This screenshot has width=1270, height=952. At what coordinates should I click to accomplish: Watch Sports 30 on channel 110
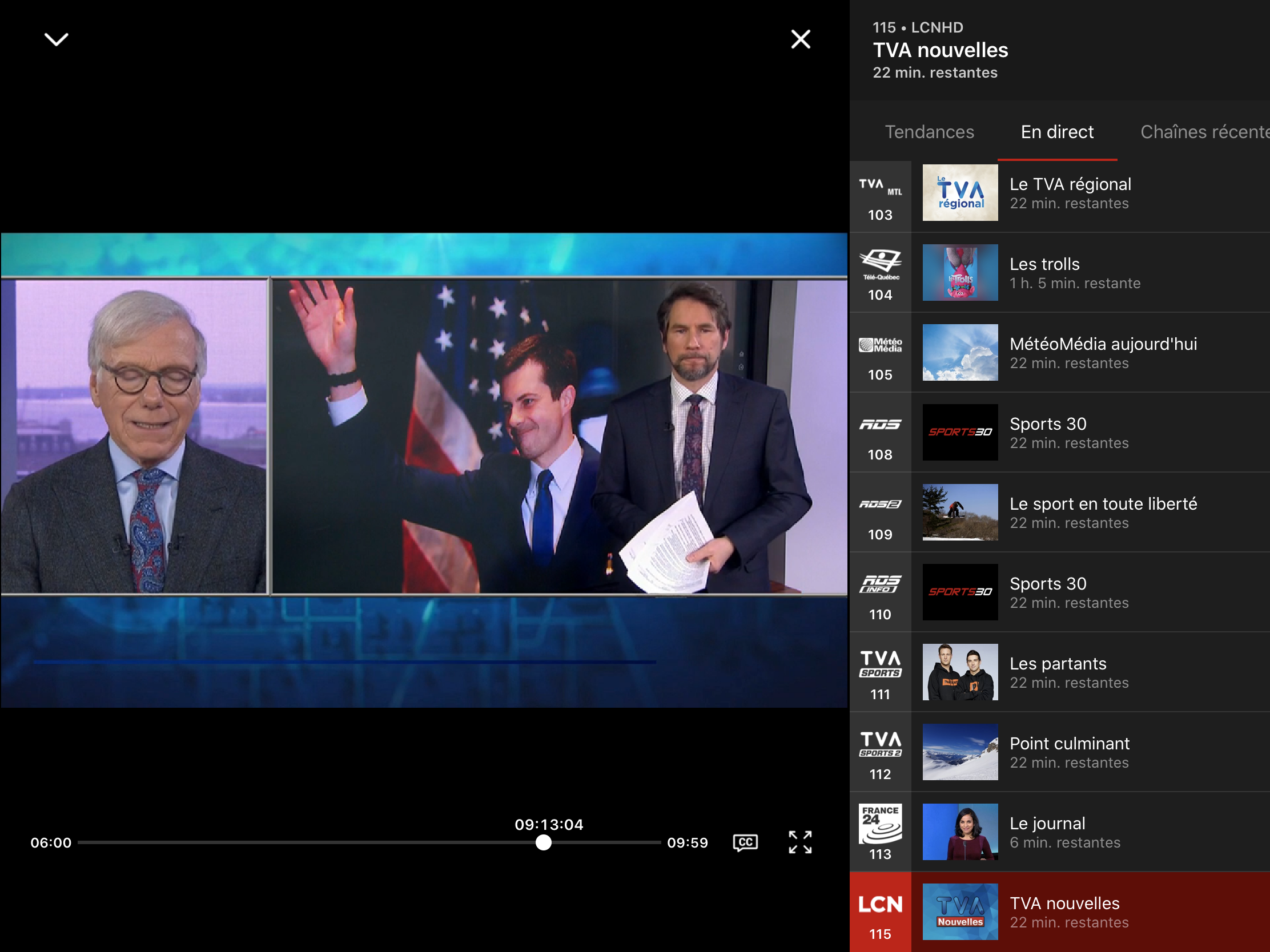click(x=1048, y=584)
